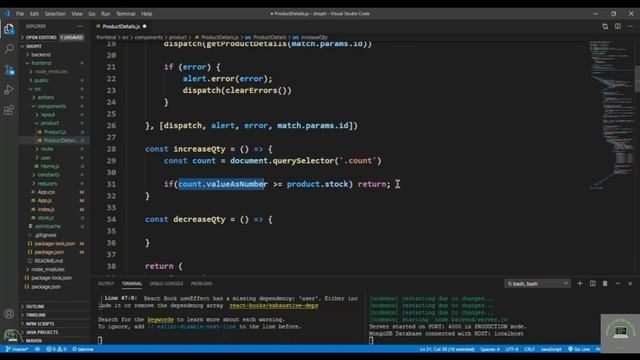The height and width of the screenshot is (360, 640).
Task: Open the Selection menu
Action: coord(55,13)
